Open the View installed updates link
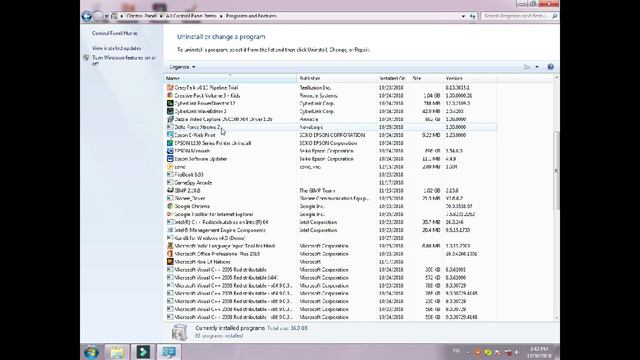The width and height of the screenshot is (640, 360). (x=116, y=48)
